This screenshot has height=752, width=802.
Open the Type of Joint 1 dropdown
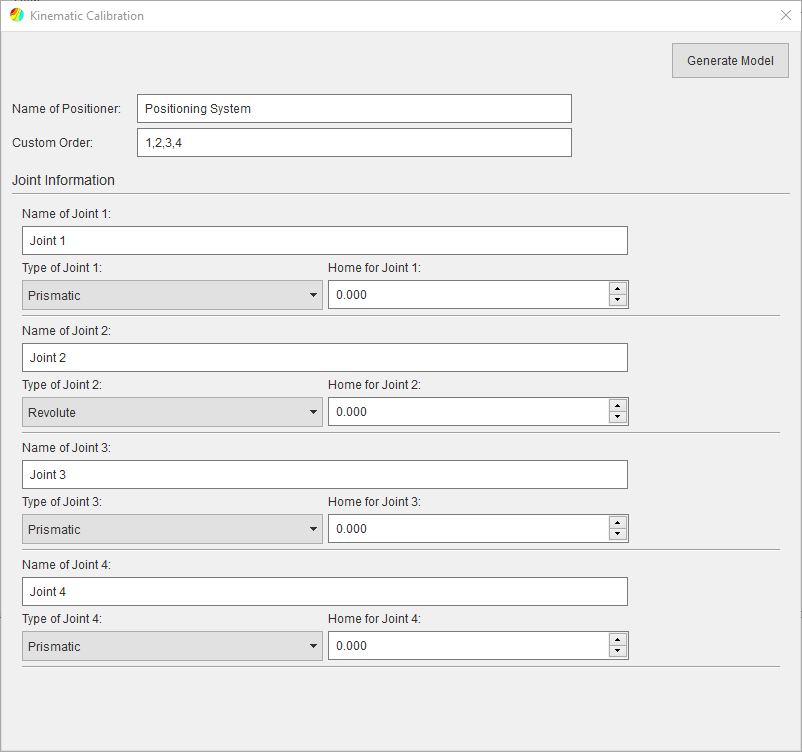coord(172,295)
